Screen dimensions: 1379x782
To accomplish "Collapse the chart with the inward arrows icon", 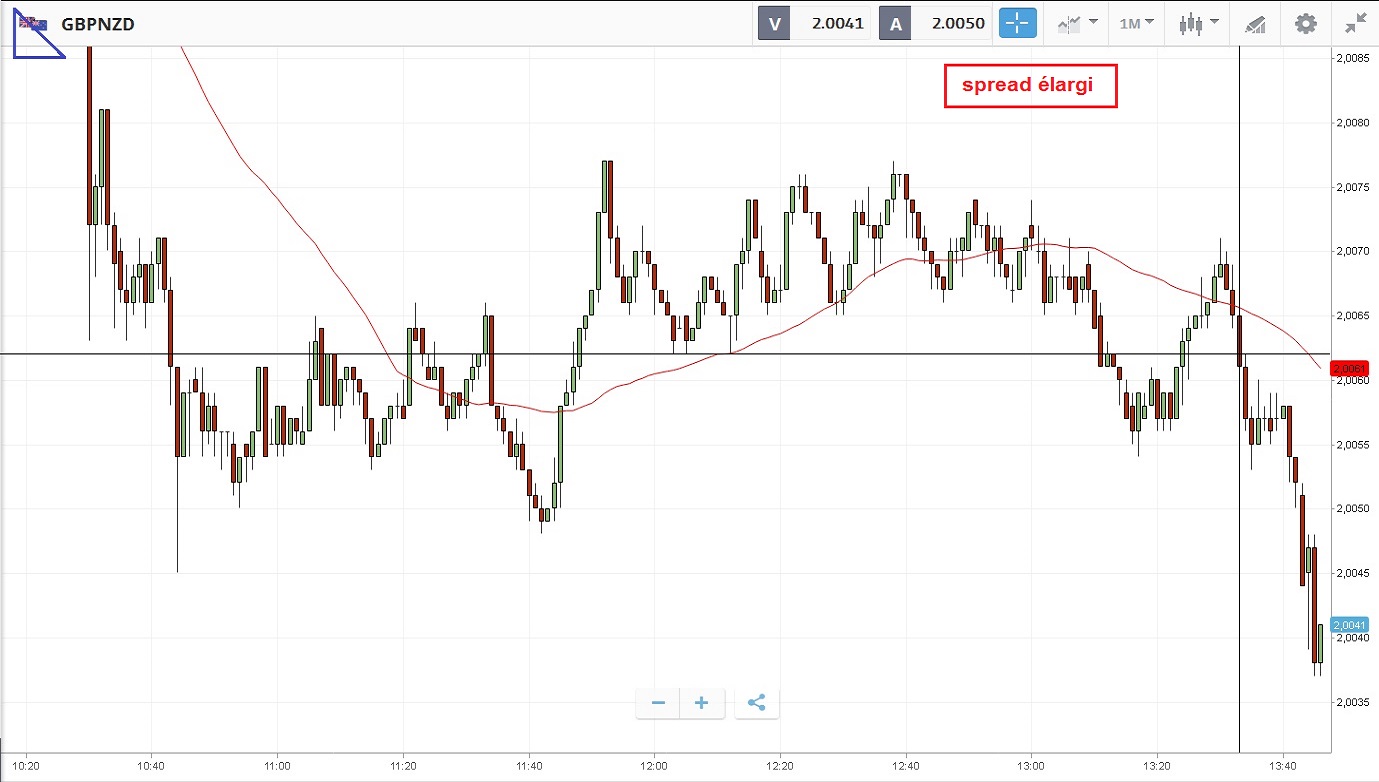I will coord(1356,23).
